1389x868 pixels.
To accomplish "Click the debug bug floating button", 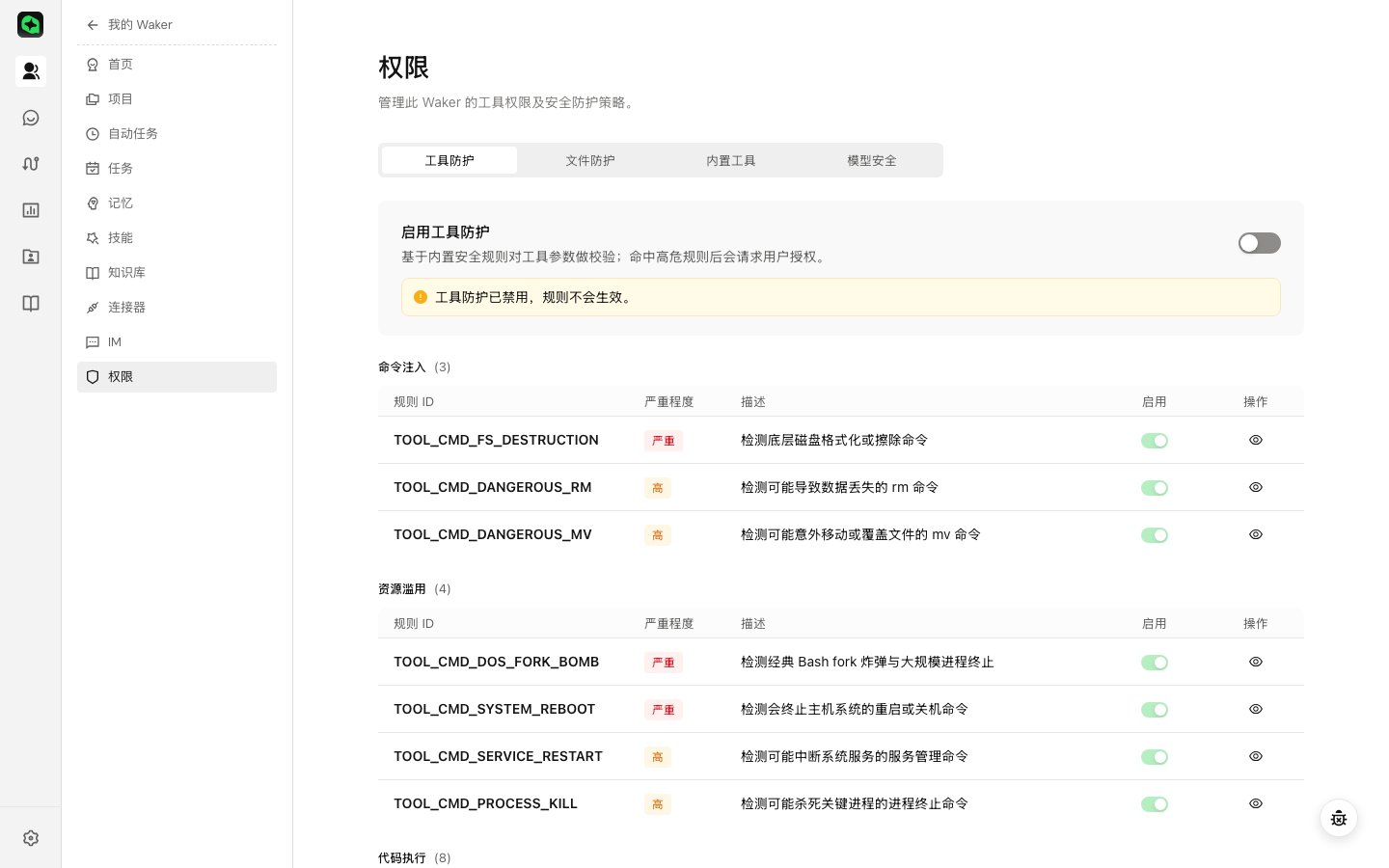I will (x=1339, y=819).
